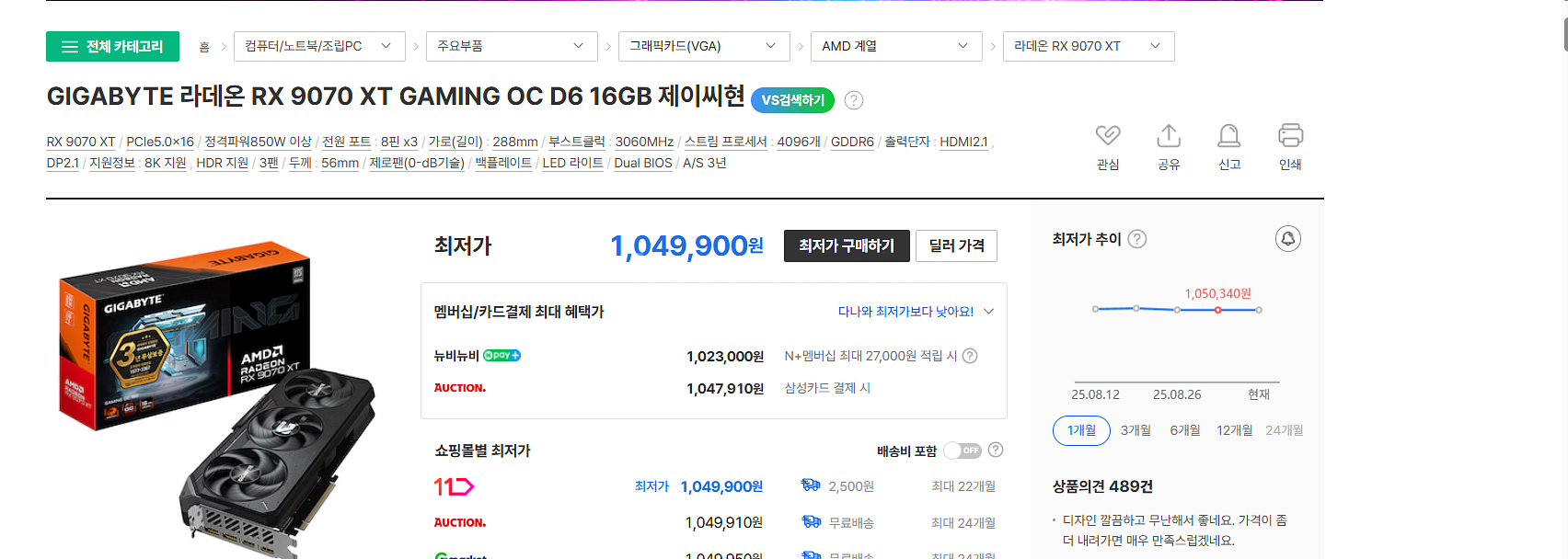The image size is (1568, 559).
Task: Expand the 라데온 RX 9070 XT dropdown
Action: (1089, 46)
